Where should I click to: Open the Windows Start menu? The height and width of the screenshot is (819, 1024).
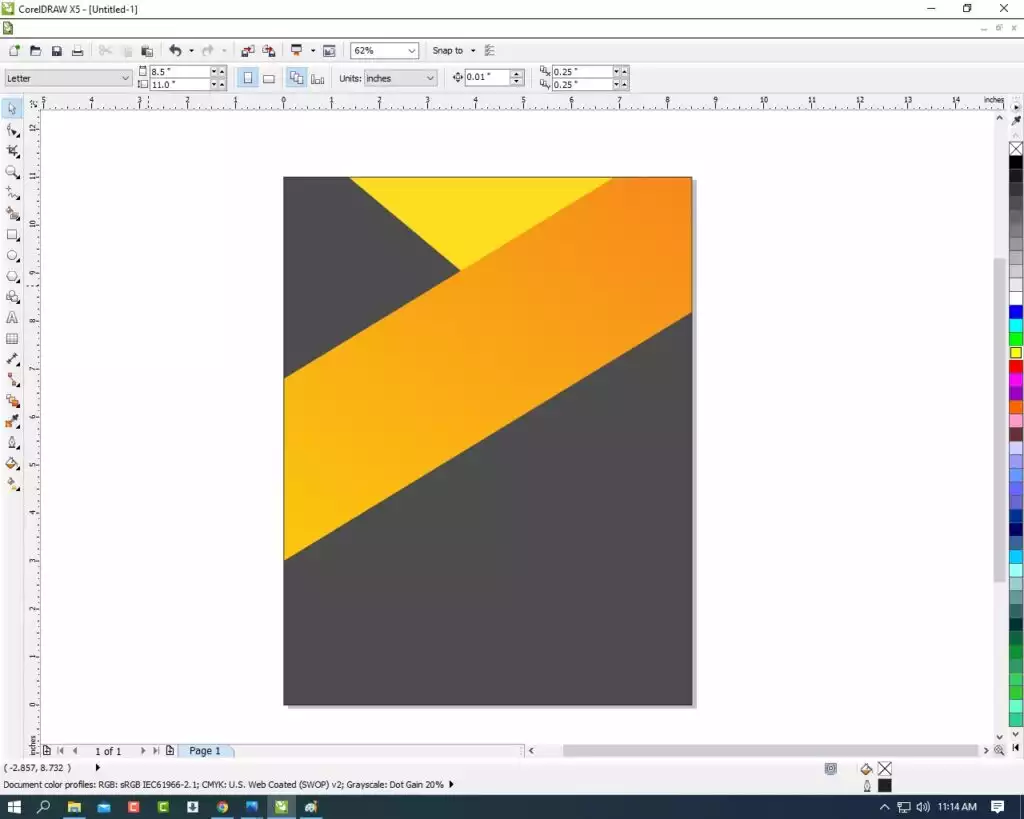(14, 807)
